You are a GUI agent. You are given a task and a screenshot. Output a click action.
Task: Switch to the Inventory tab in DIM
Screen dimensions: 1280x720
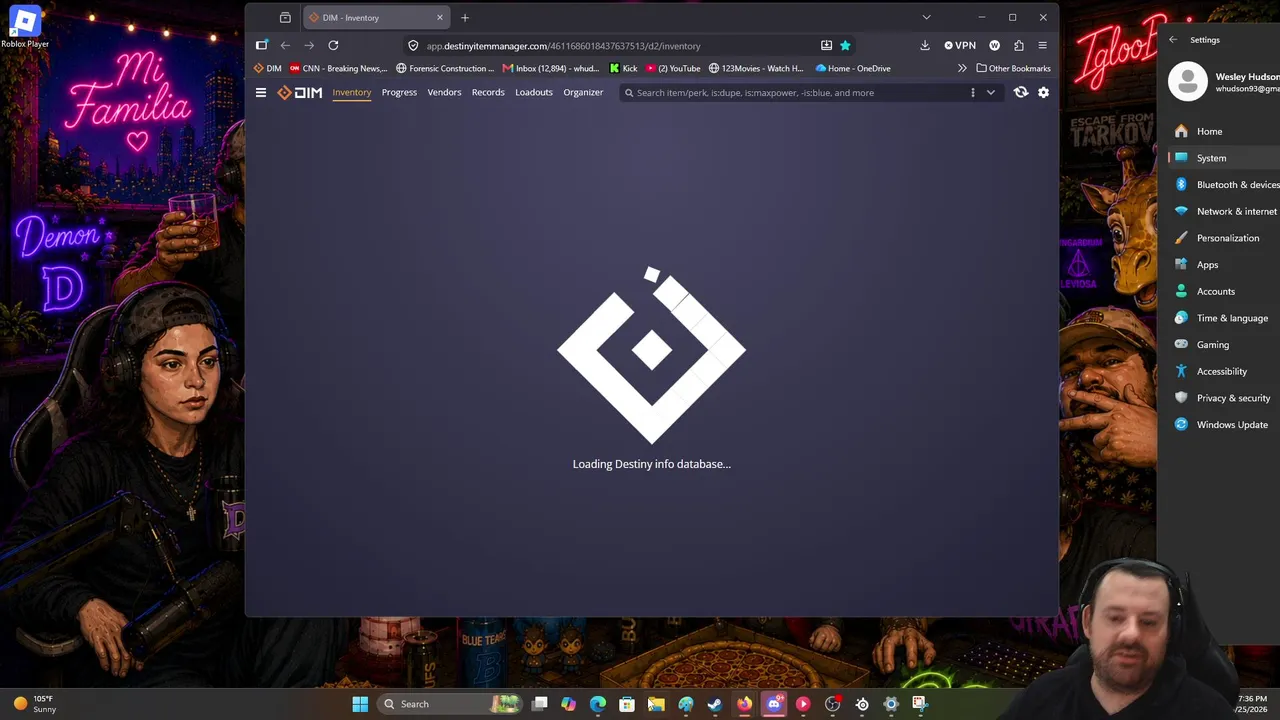point(352,93)
